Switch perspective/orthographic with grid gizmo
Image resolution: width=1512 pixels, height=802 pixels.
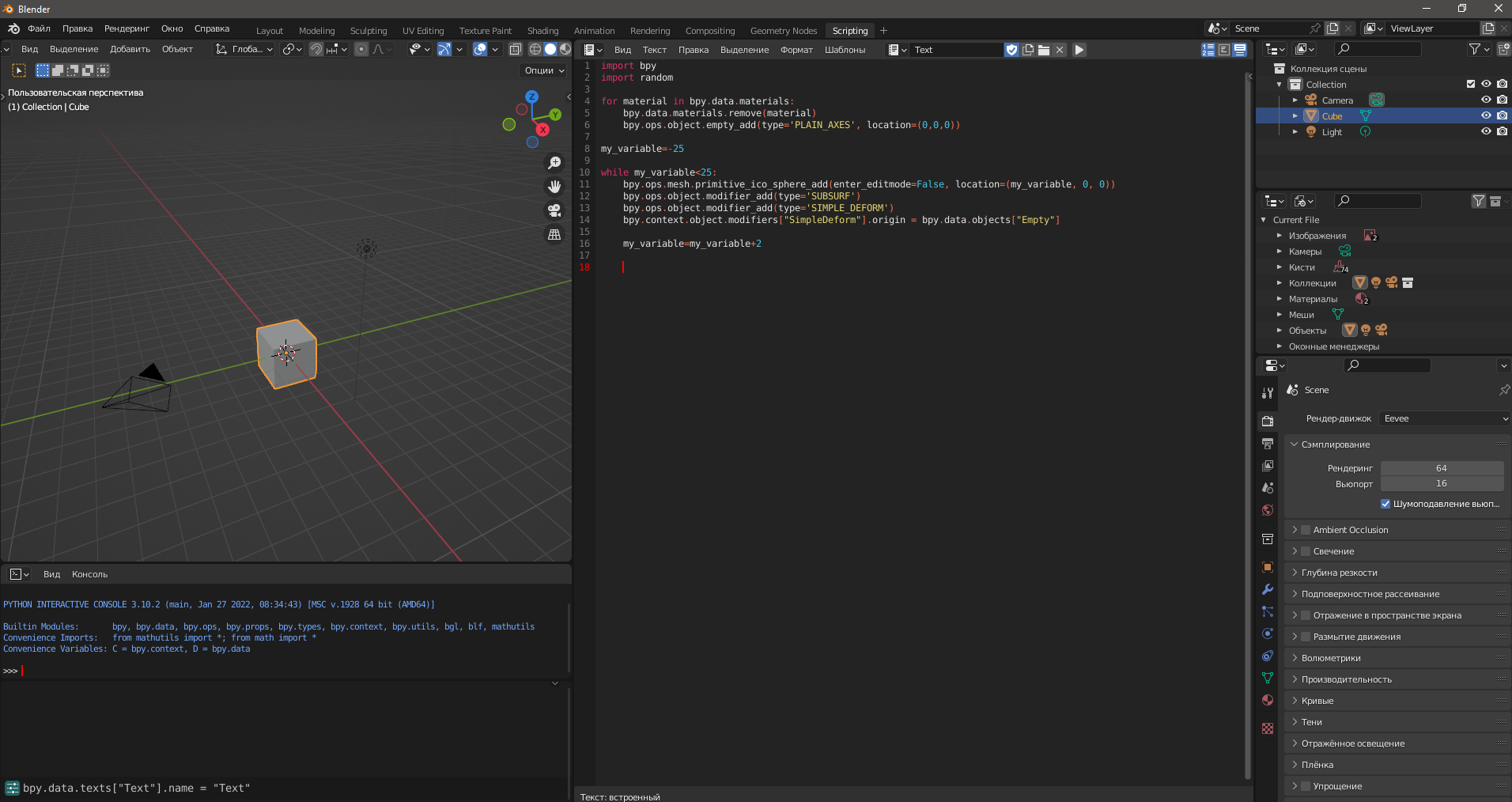tap(554, 234)
